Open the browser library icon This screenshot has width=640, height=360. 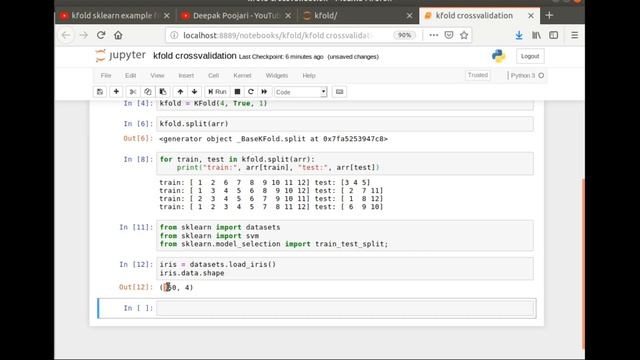[x=536, y=36]
